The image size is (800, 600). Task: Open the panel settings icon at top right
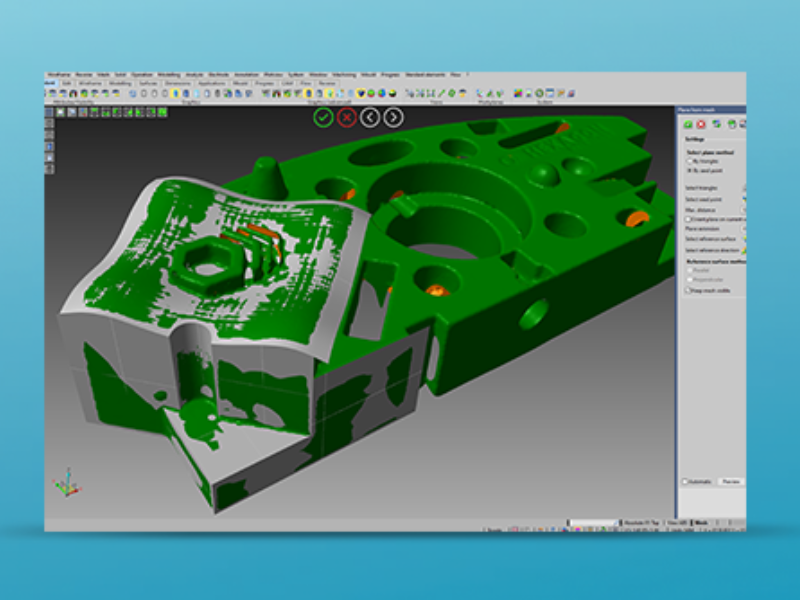(x=740, y=124)
